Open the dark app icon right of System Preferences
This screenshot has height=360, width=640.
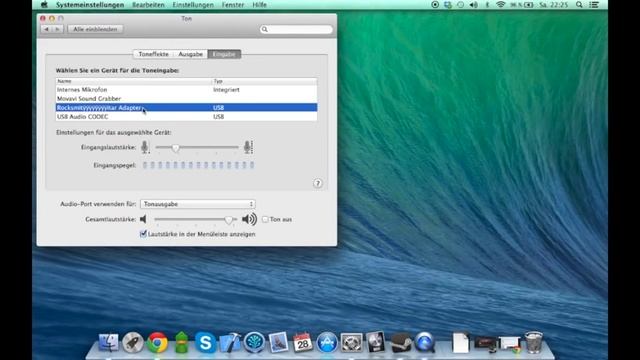coord(376,342)
